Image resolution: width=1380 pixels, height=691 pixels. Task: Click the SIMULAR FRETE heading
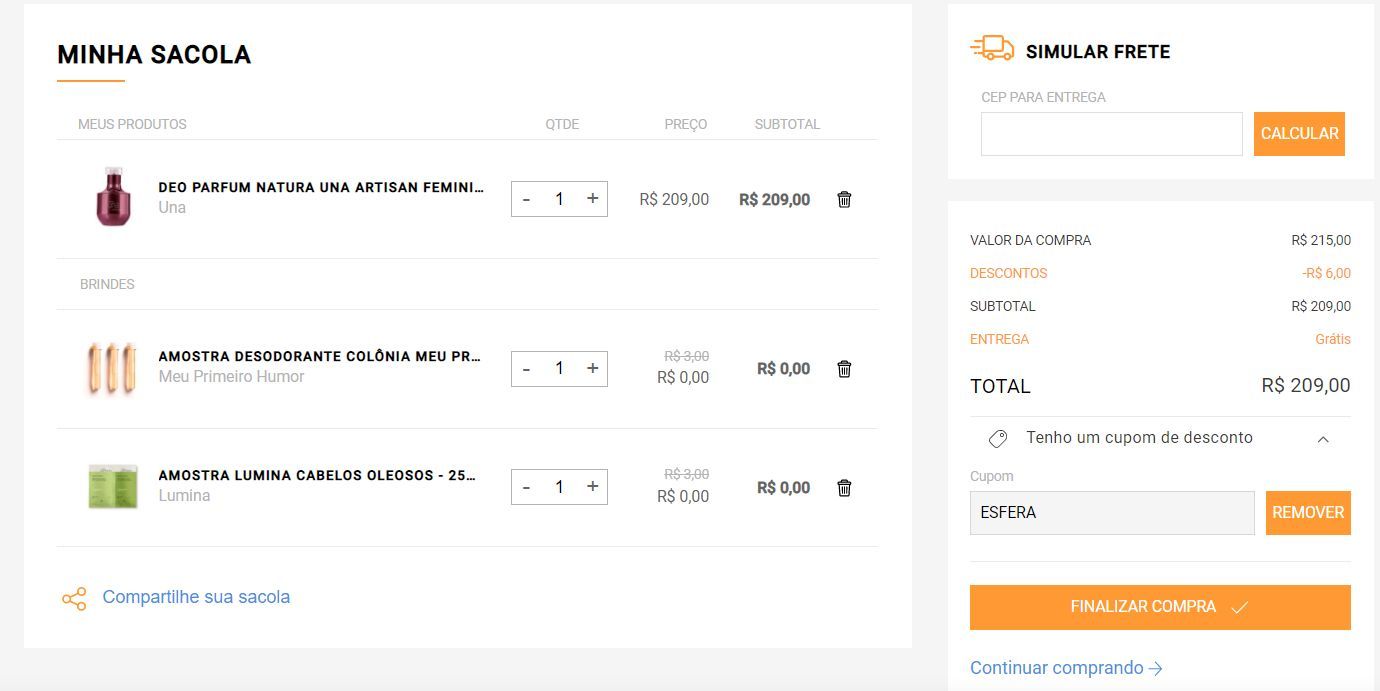(1098, 52)
